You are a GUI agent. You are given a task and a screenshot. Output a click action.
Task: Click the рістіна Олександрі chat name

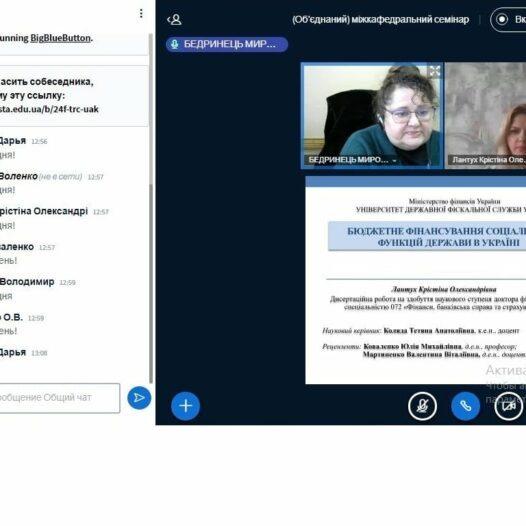(x=44, y=211)
